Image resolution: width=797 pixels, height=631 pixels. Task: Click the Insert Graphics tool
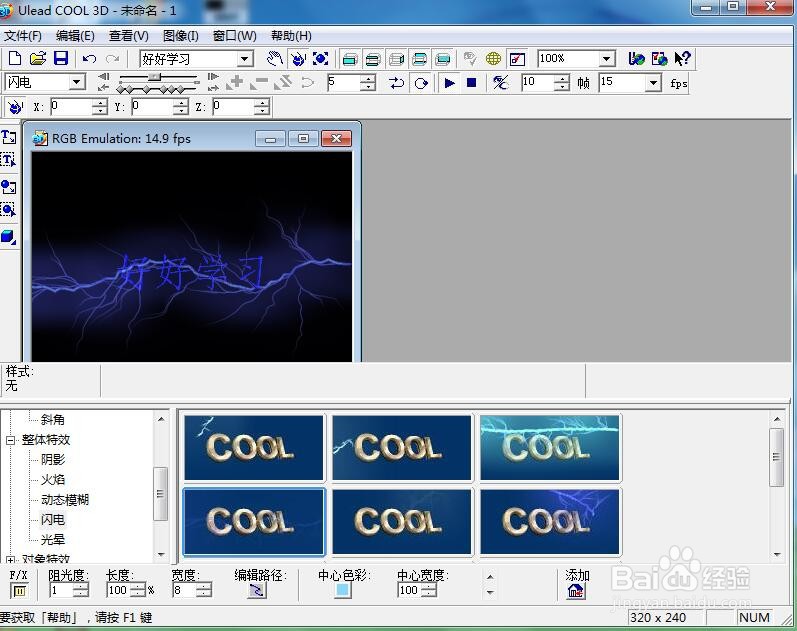pos(9,187)
